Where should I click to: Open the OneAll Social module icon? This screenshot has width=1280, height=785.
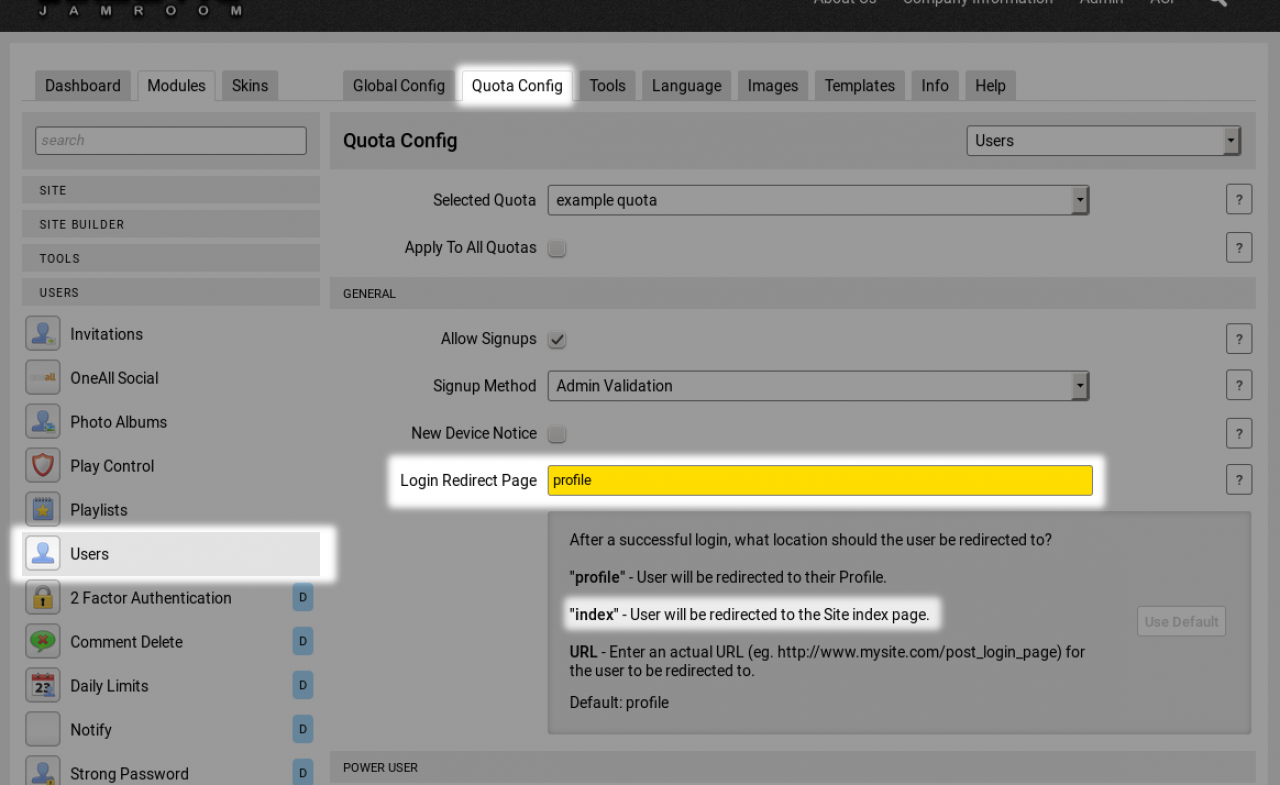point(43,378)
